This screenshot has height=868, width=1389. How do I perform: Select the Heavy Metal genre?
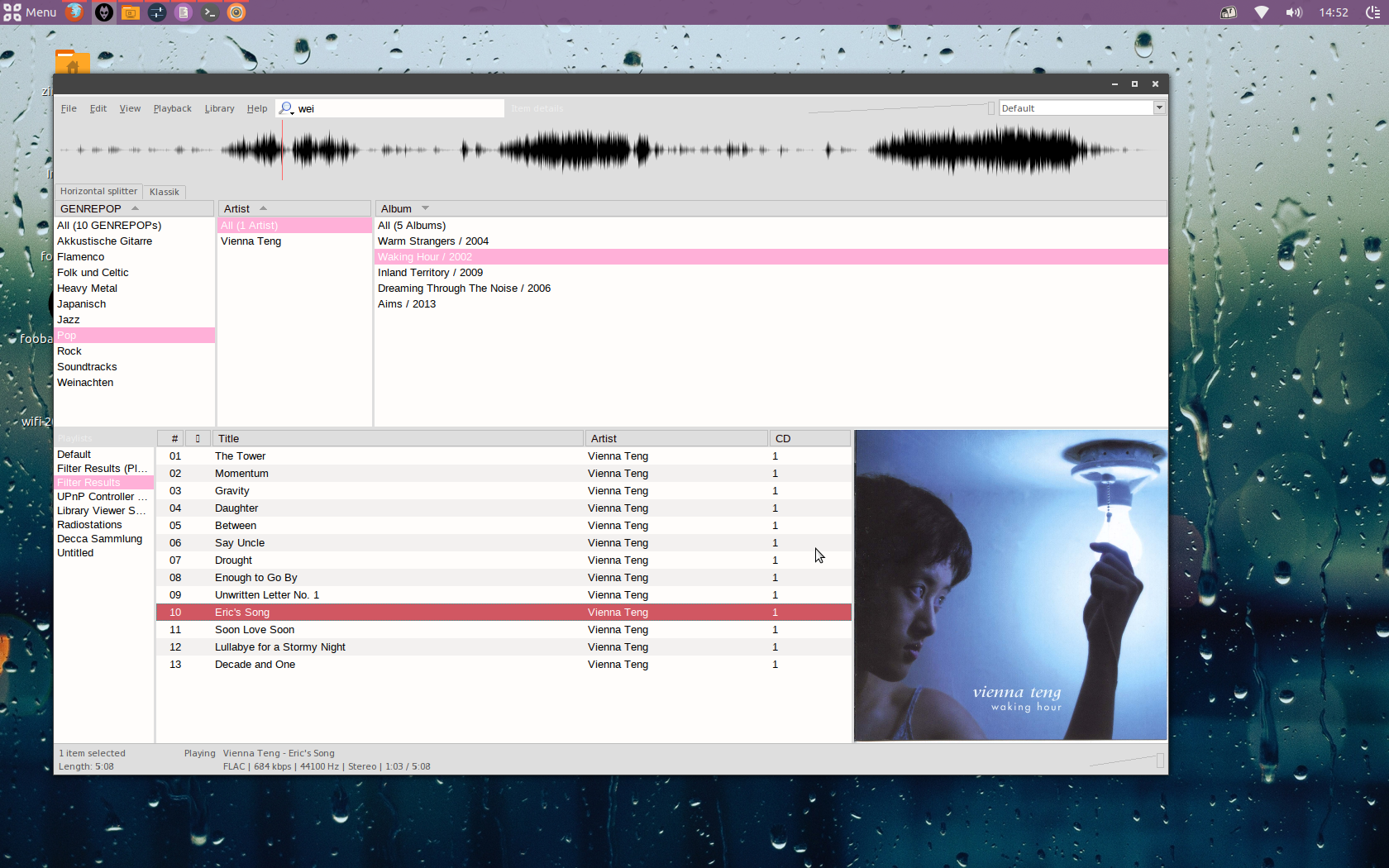click(135, 289)
